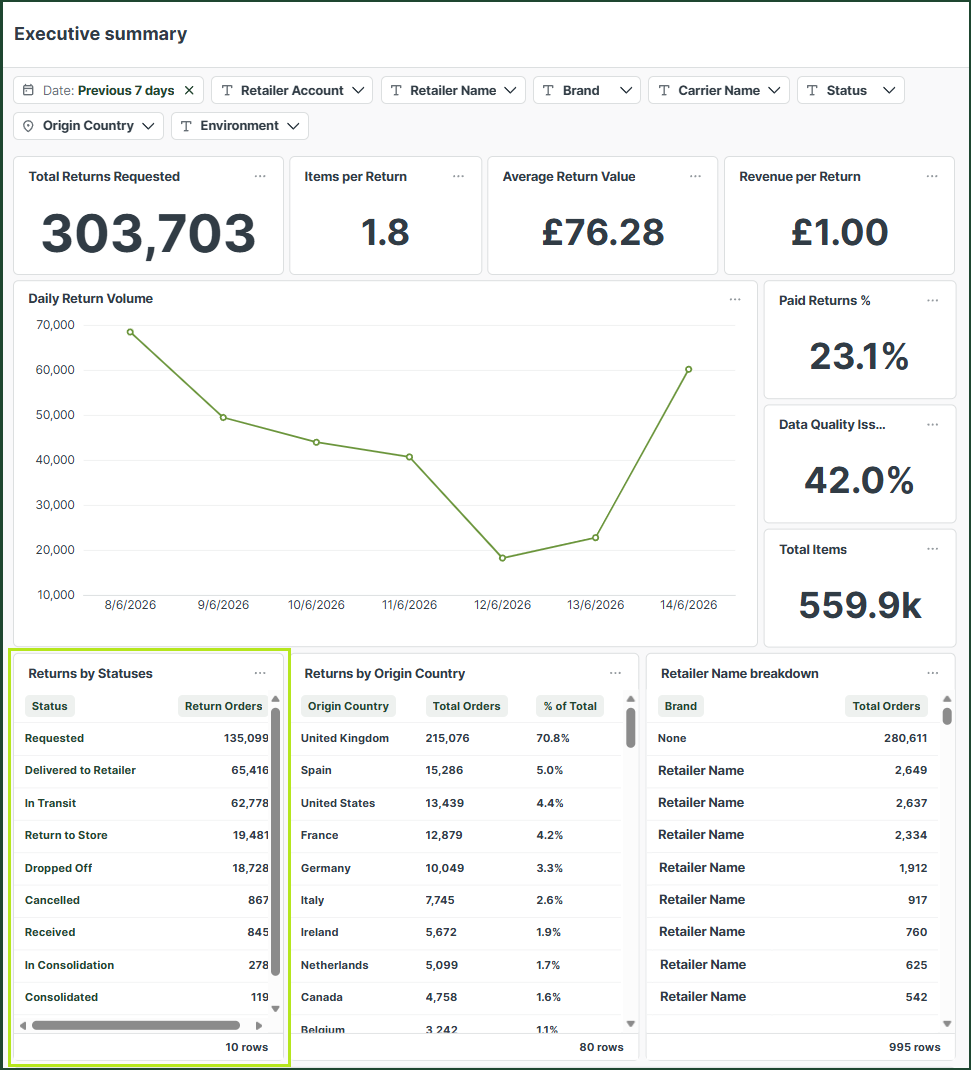This screenshot has width=971, height=1070.
Task: Click the 14/6/2026 data point on chart
Action: [x=689, y=369]
